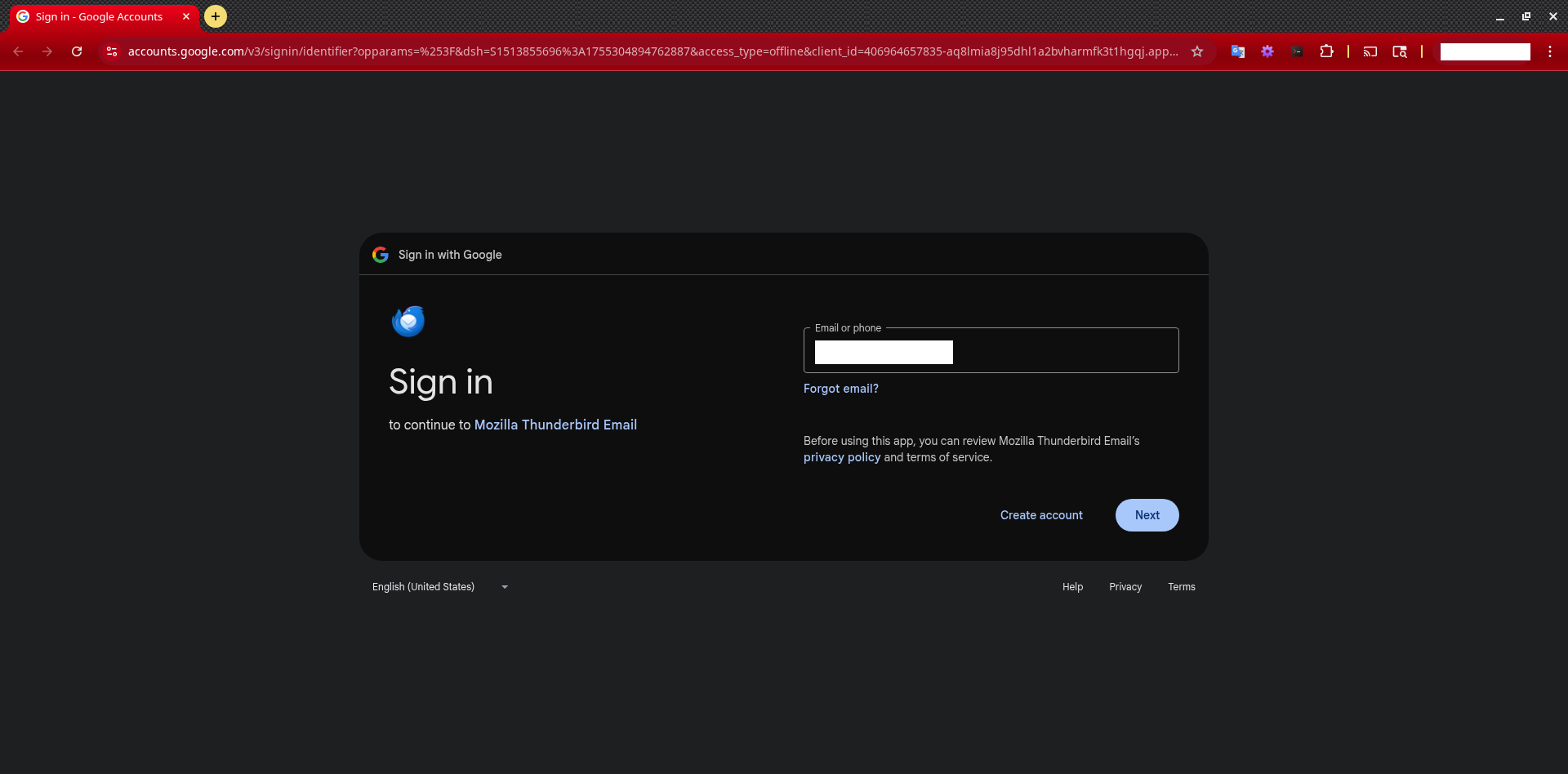This screenshot has height=774, width=1568.
Task: Bookmark this page with the star icon
Action: [1197, 51]
